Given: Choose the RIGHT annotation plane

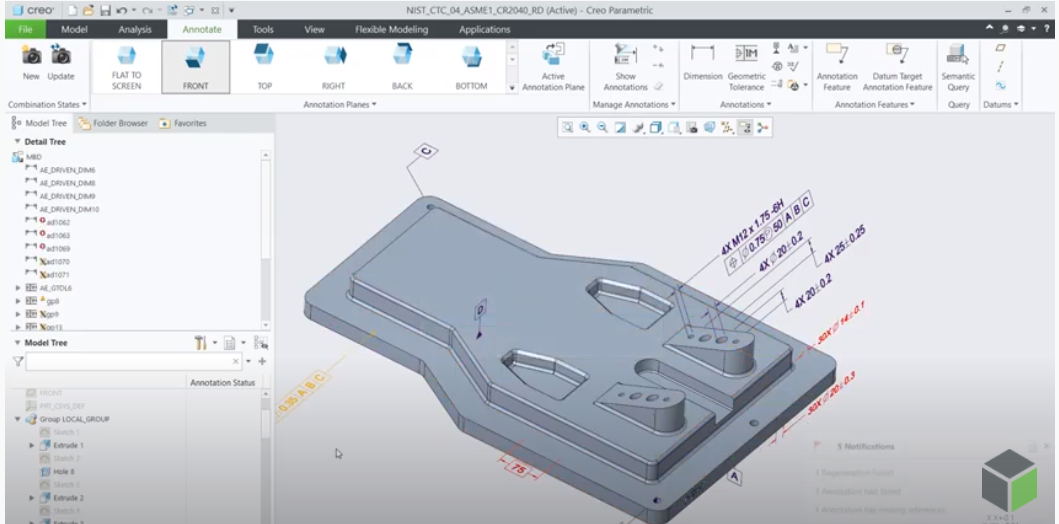Looking at the screenshot, I should 334,67.
